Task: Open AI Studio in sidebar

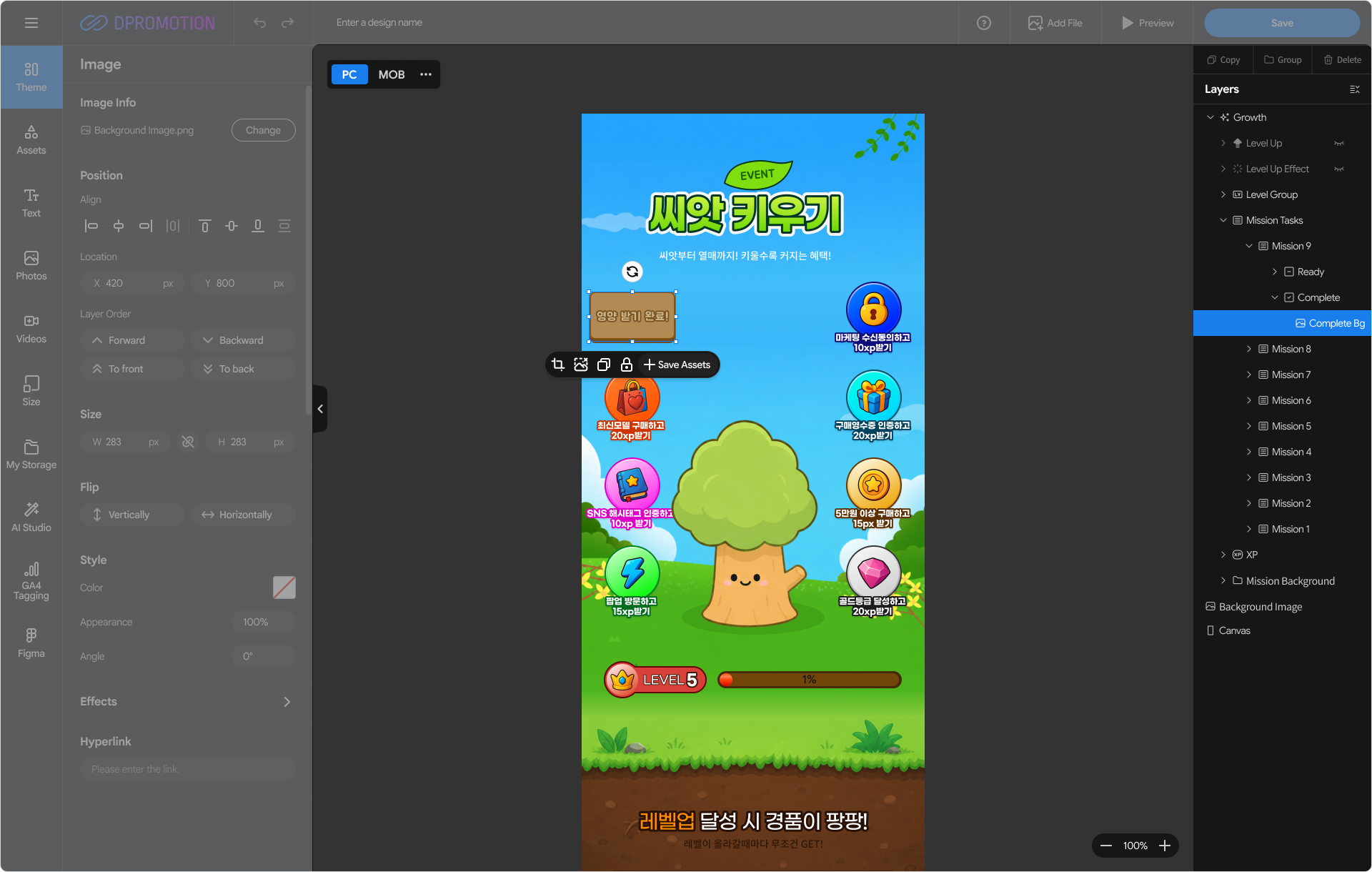Action: tap(31, 517)
